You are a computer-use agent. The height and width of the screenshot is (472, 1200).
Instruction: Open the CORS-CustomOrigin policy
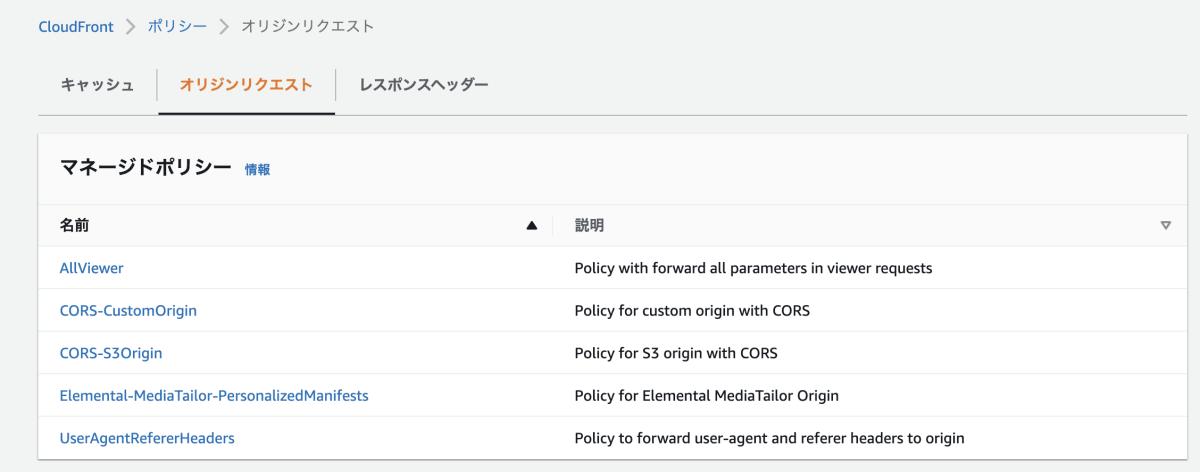tap(128, 310)
